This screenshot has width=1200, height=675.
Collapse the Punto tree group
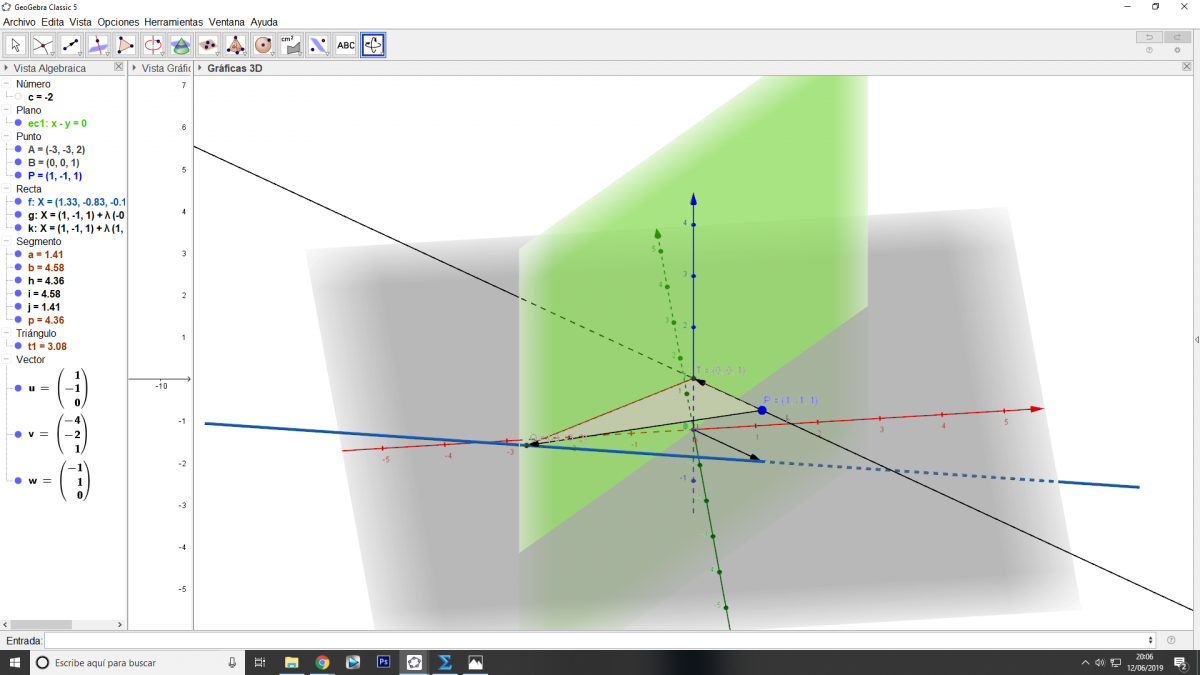click(8, 136)
